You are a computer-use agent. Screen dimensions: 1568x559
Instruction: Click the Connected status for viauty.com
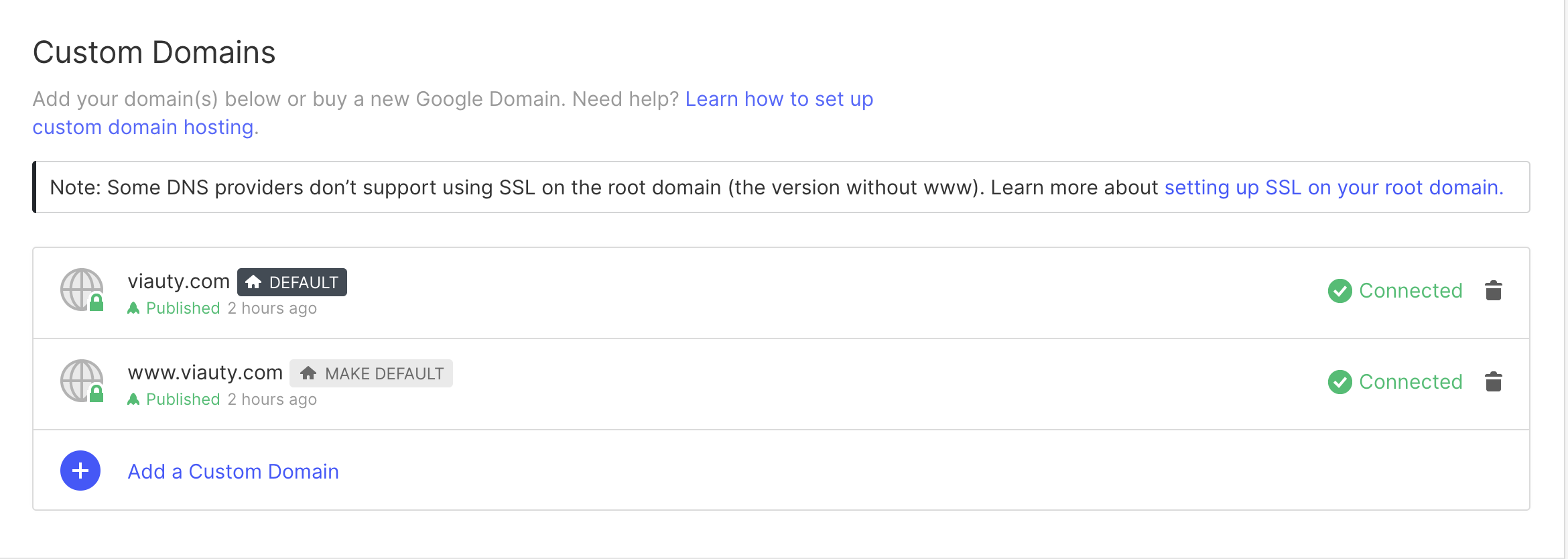point(1410,291)
